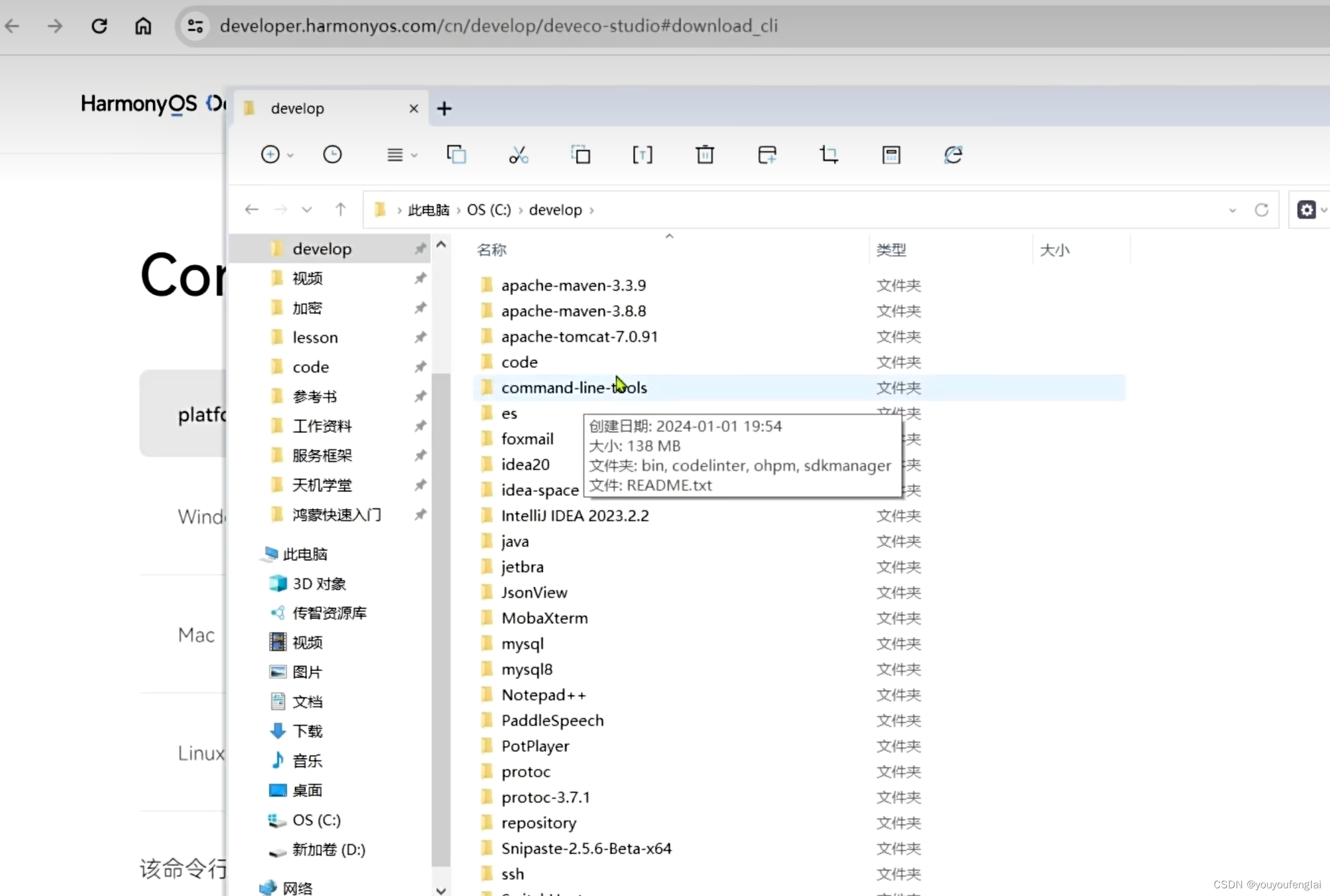Open 下载 in the navigation pane
This screenshot has height=896, width=1330.
click(307, 731)
